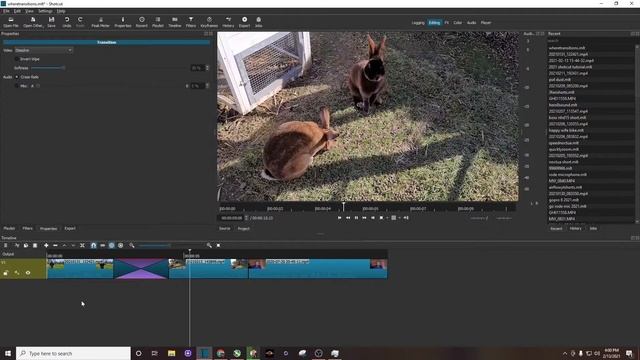640x360 pixels.
Task: Show the Peak Meter panel
Action: coord(100,22)
